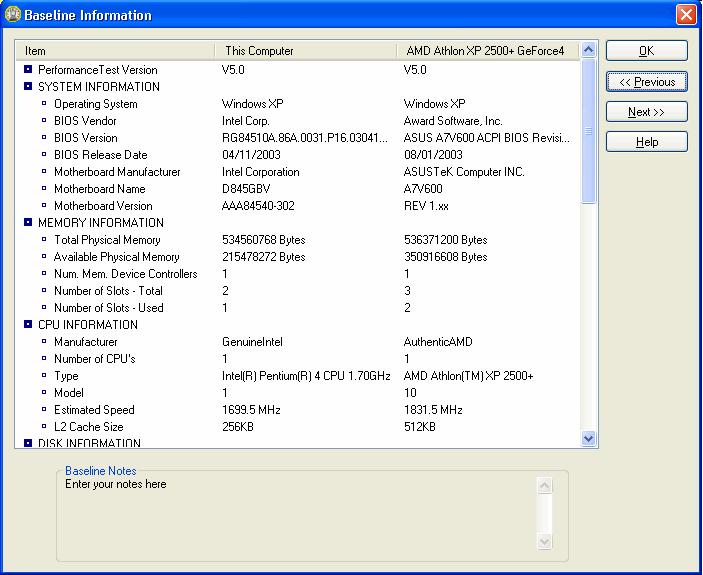The height and width of the screenshot is (575, 703).
Task: Click the PerformanceTest icon in title bar
Action: (x=13, y=14)
